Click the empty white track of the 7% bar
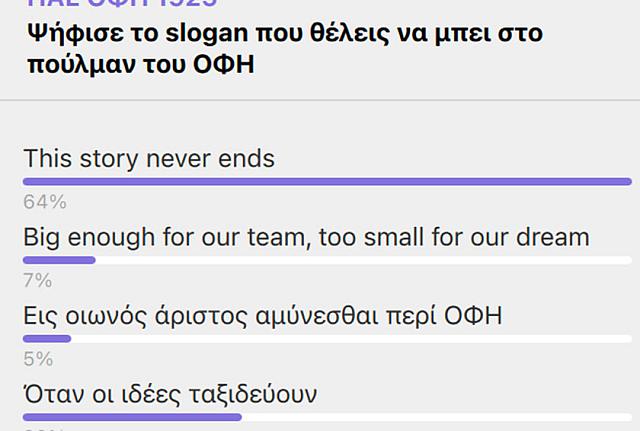The width and height of the screenshot is (640, 431). (360, 260)
